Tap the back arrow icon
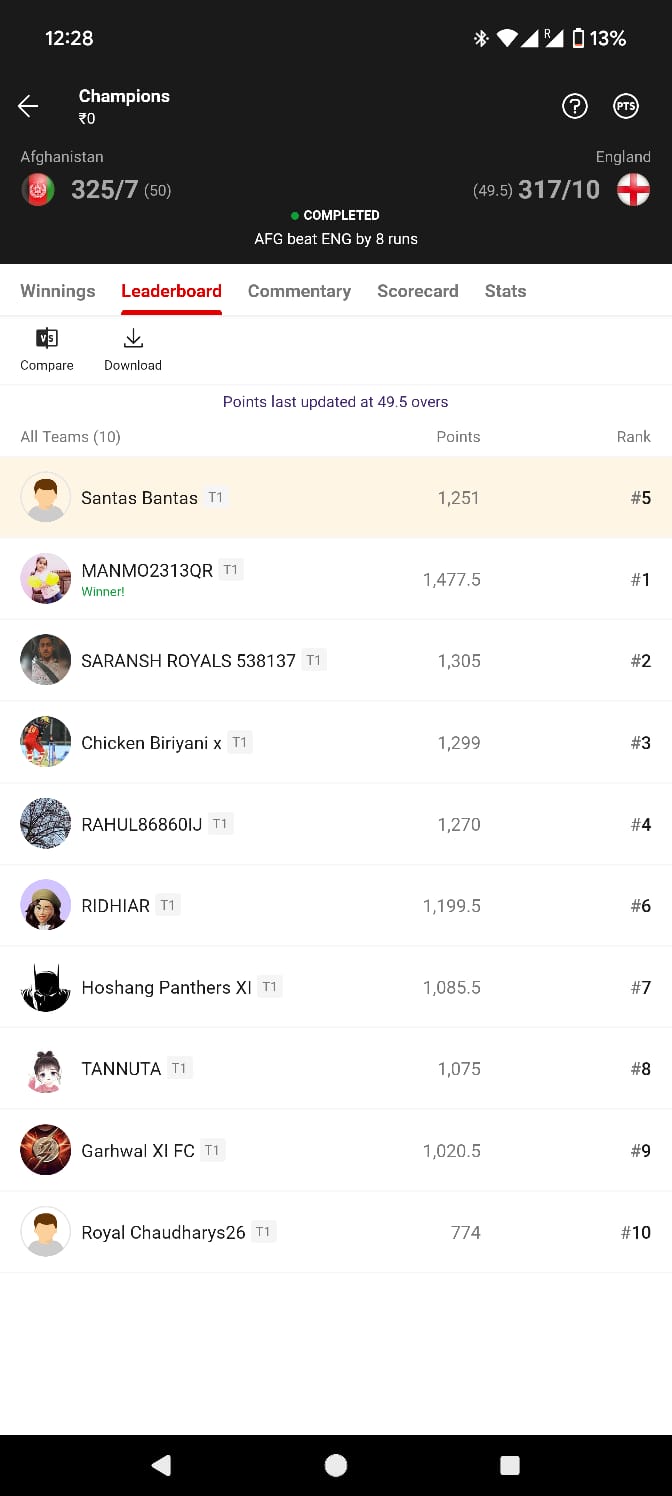The height and width of the screenshot is (1496, 672). coord(28,106)
